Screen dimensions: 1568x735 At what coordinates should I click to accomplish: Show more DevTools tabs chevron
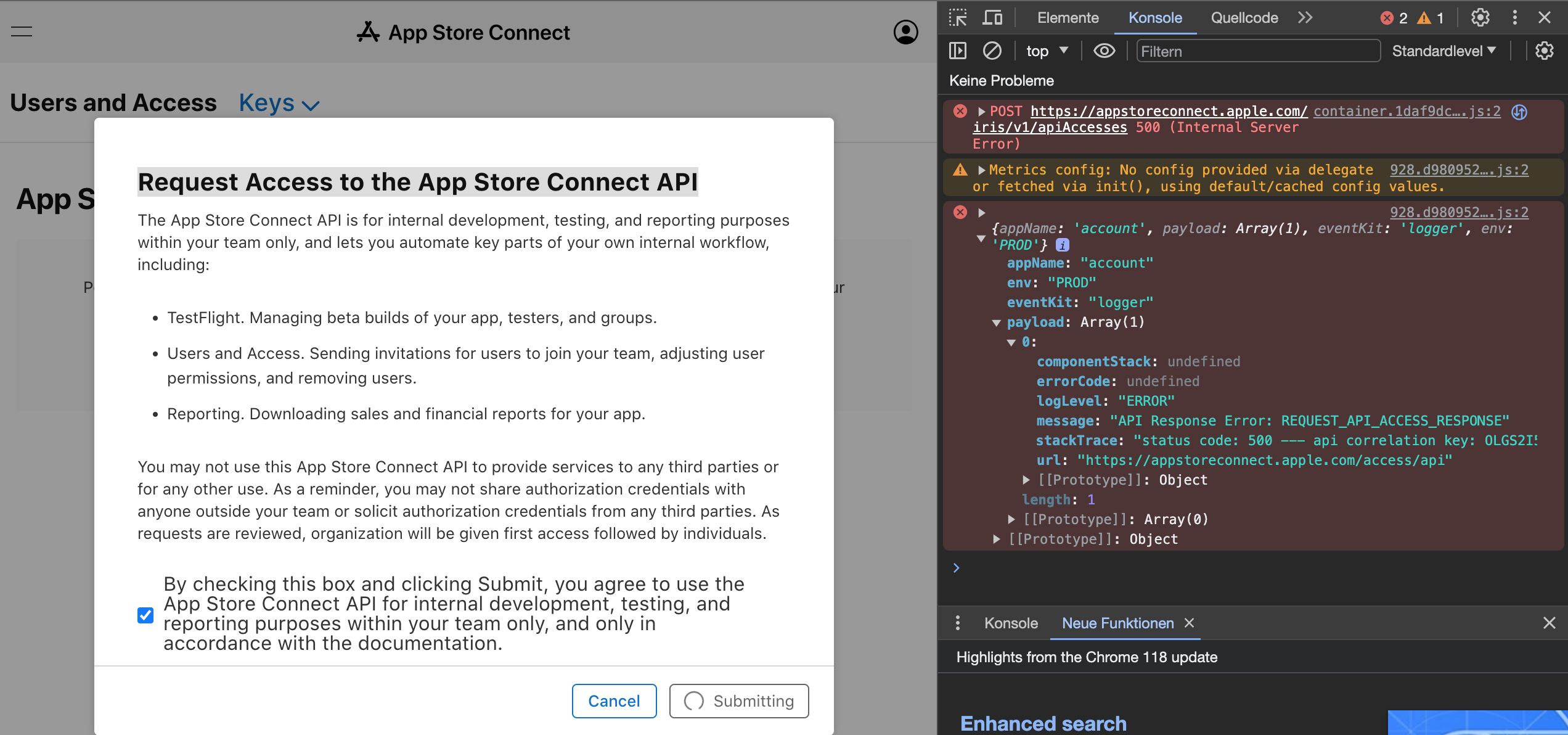click(1305, 18)
